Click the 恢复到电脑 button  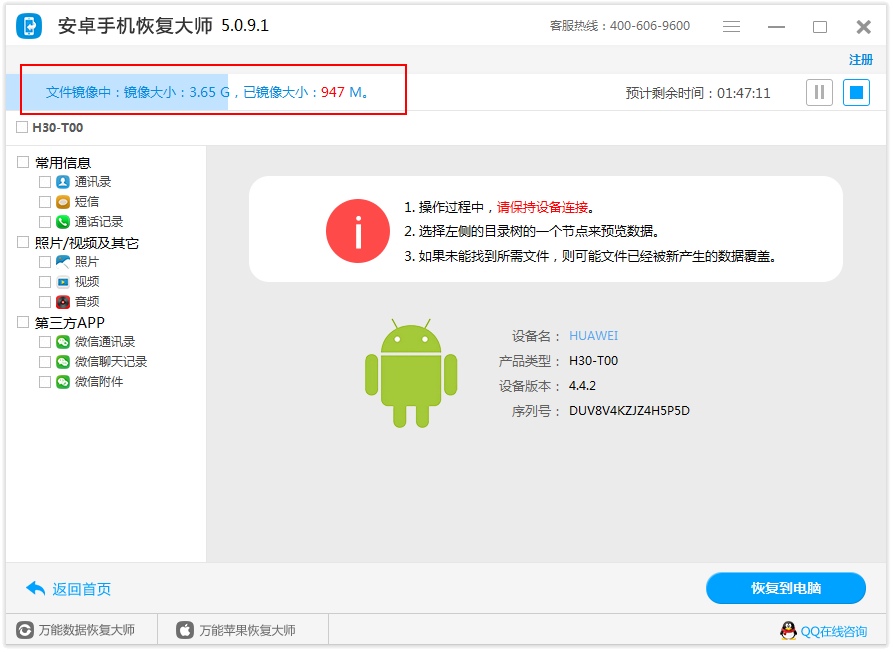tap(785, 588)
